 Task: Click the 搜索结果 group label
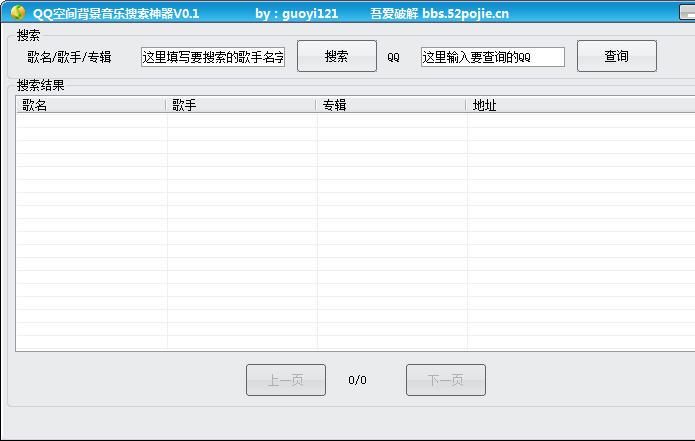pos(40,86)
